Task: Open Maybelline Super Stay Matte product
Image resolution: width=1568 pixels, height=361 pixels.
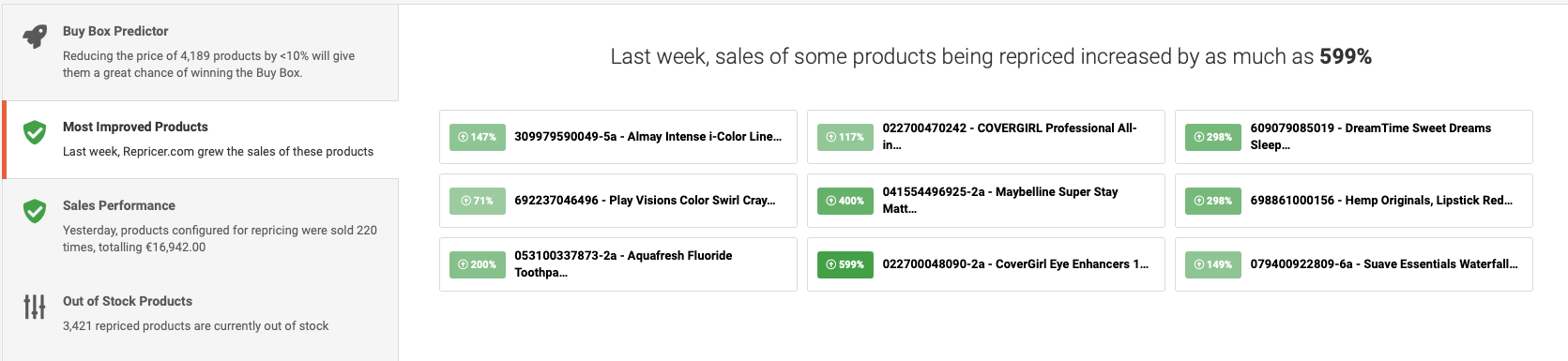Action: click(x=986, y=201)
